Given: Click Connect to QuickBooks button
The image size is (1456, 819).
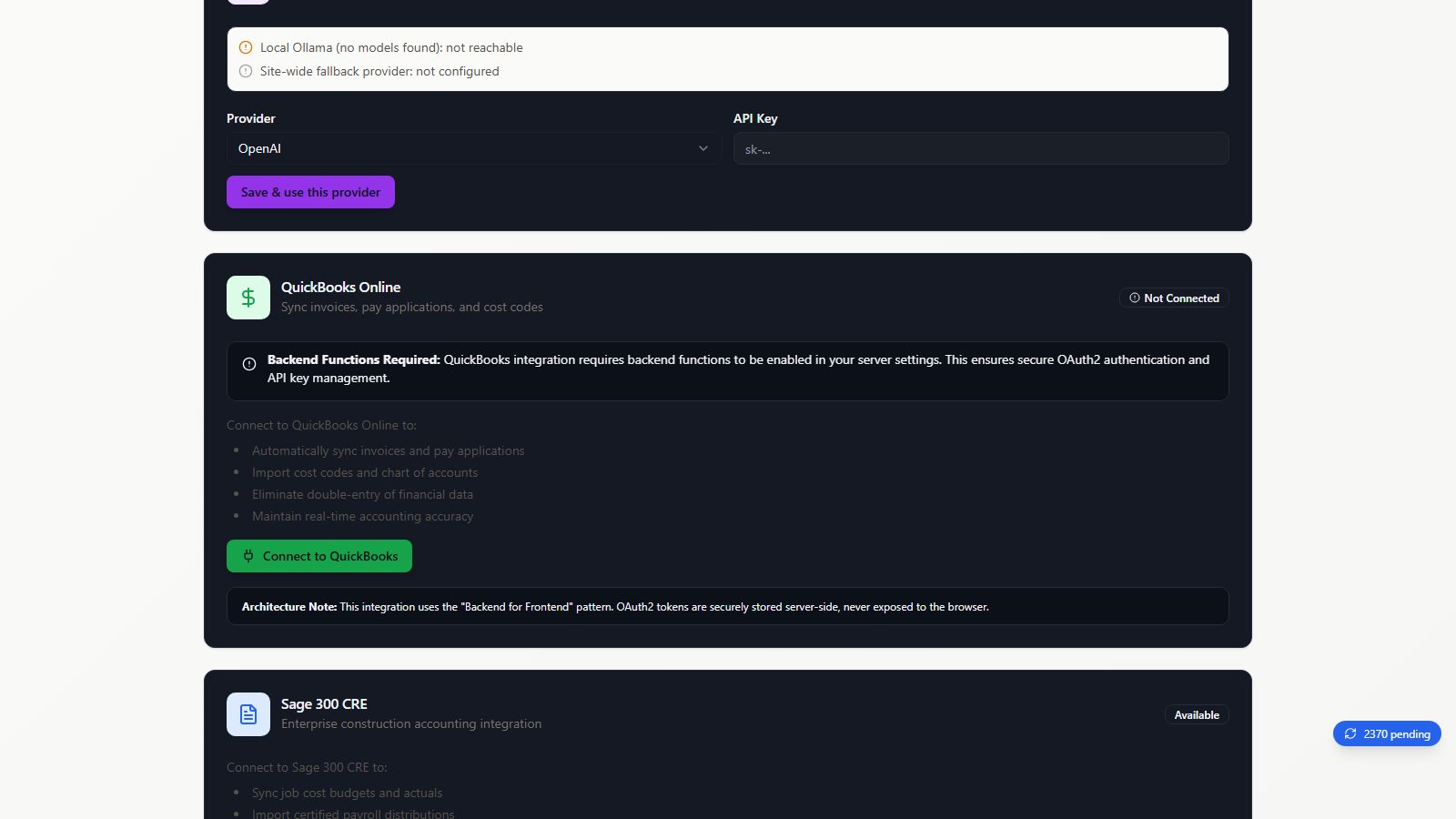Looking at the screenshot, I should pos(319,556).
